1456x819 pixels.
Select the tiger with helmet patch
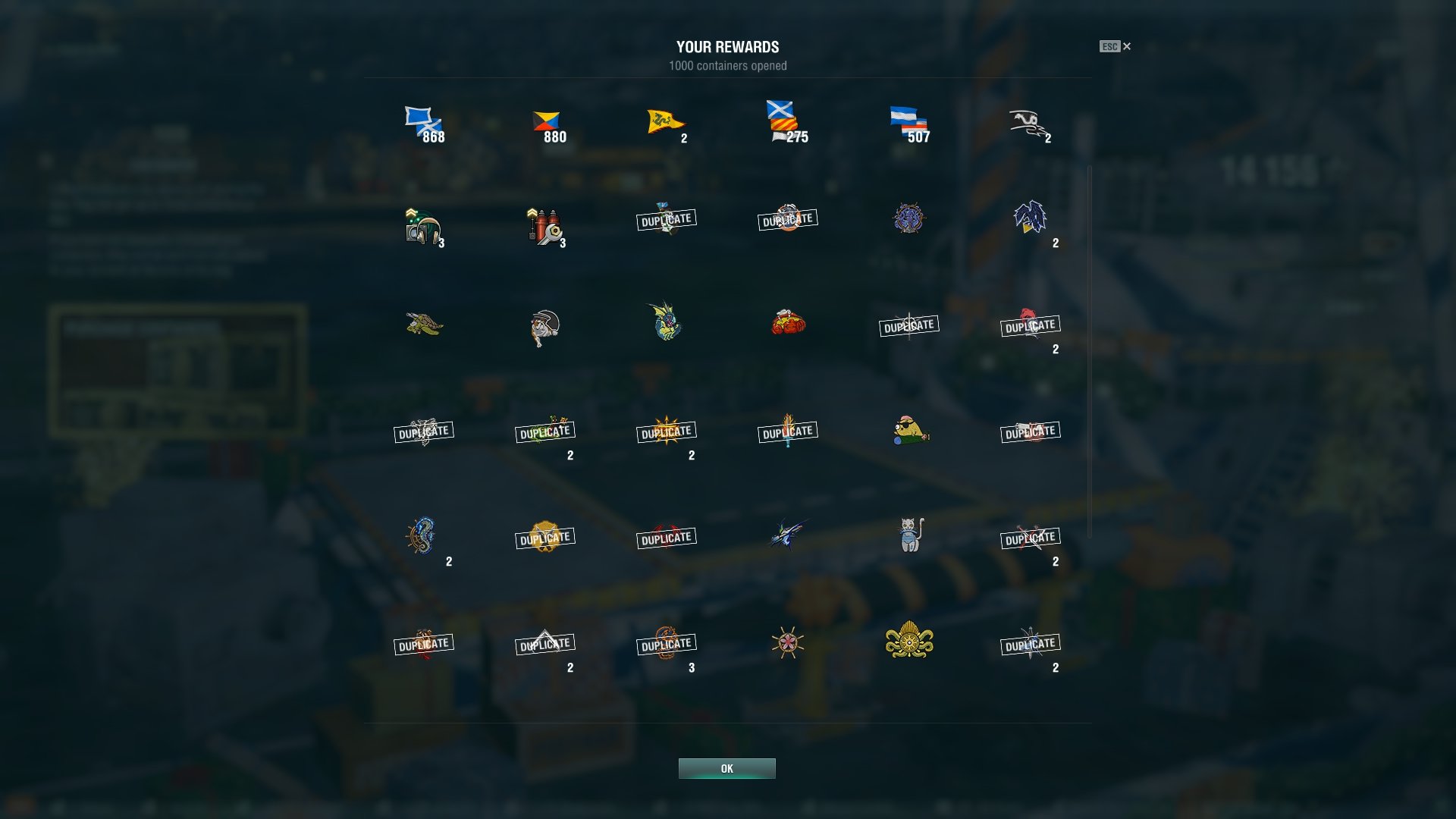coord(544,328)
